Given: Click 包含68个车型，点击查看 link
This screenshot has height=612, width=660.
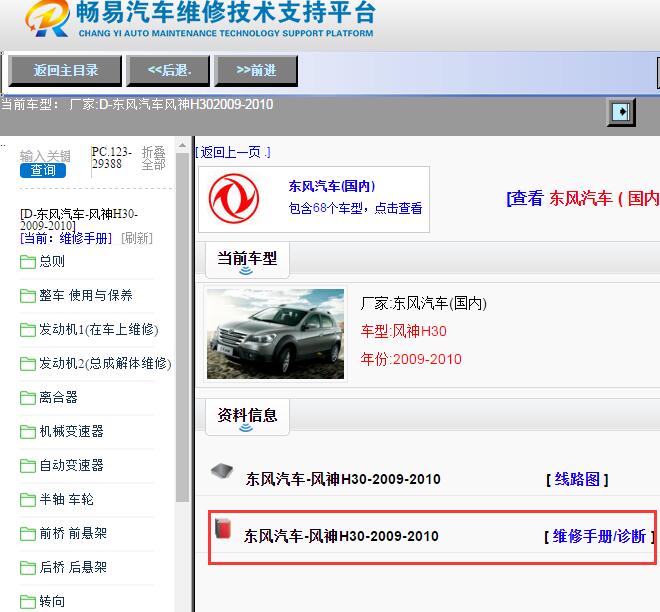Looking at the screenshot, I should coord(355,208).
